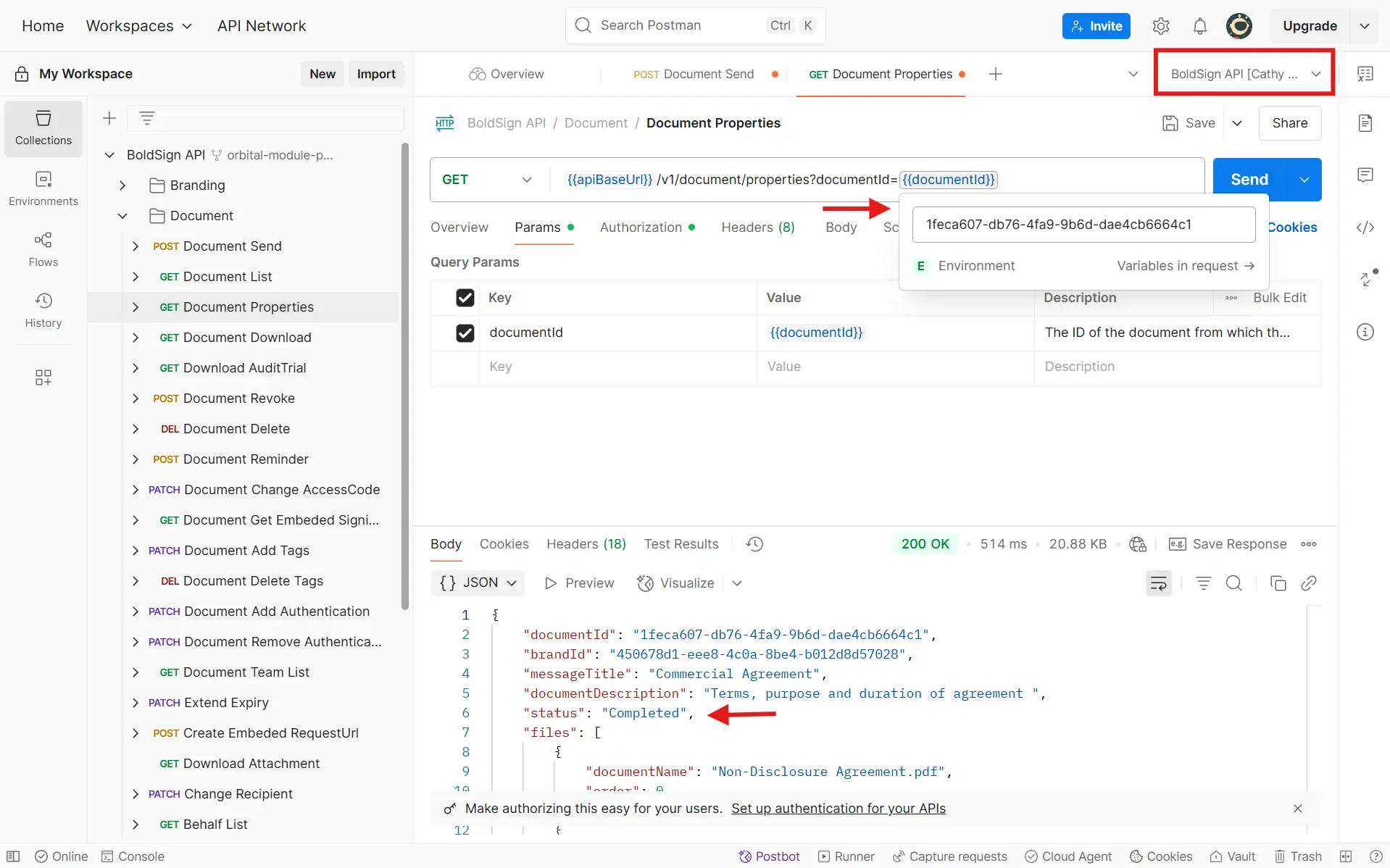1390x868 pixels.
Task: Open the notifications bell
Action: coord(1200,26)
